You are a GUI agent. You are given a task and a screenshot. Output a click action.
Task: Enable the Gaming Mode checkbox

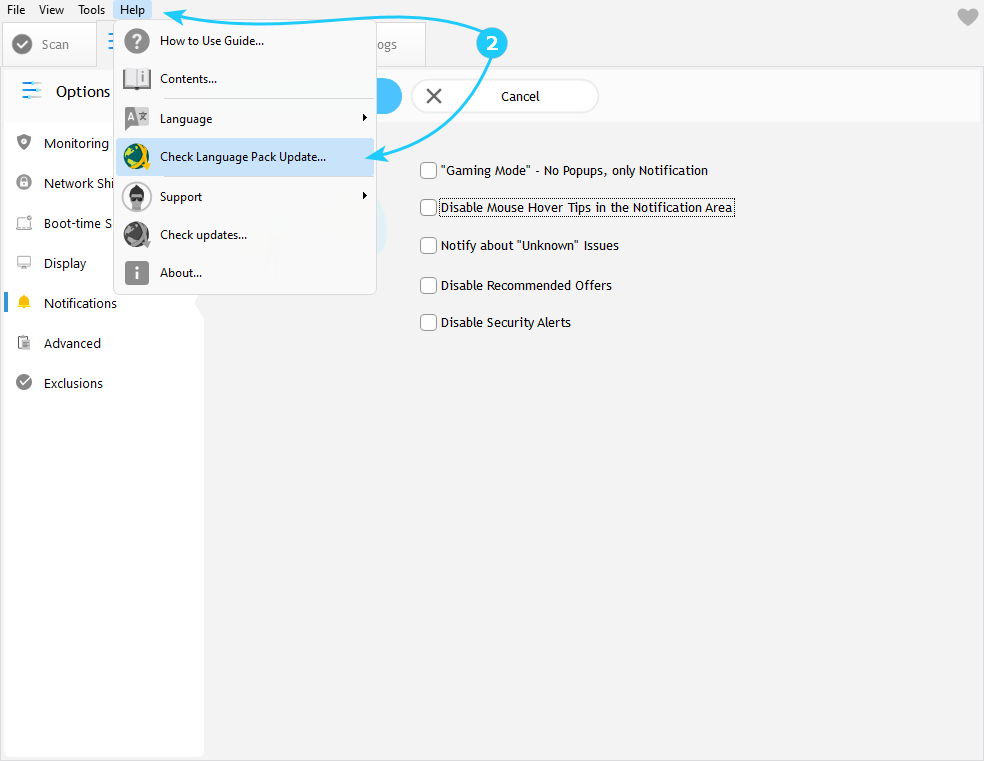click(x=429, y=171)
